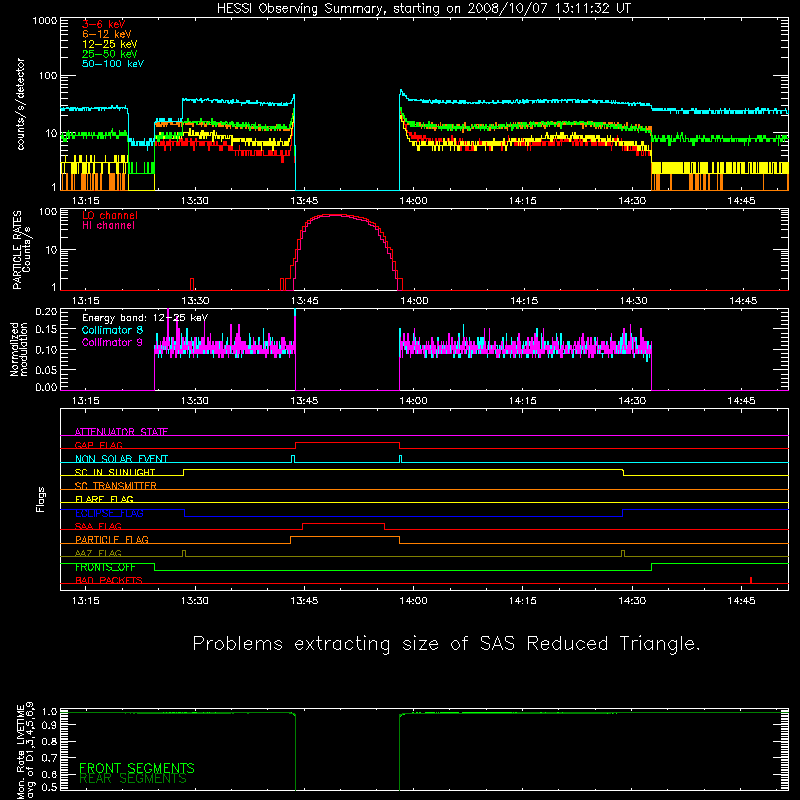
Task: Click the Normalized modulation axis label
Action: pos(19,349)
